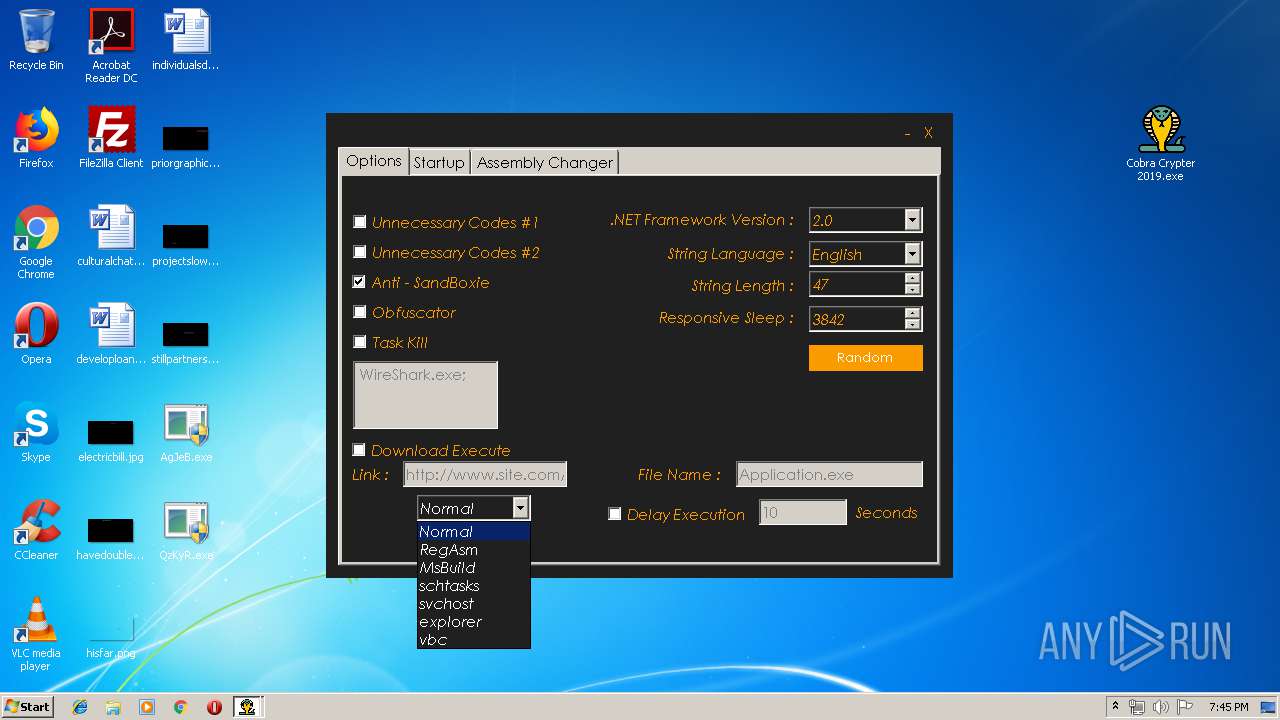Click Cobra Crypter taskbar button

[247, 707]
